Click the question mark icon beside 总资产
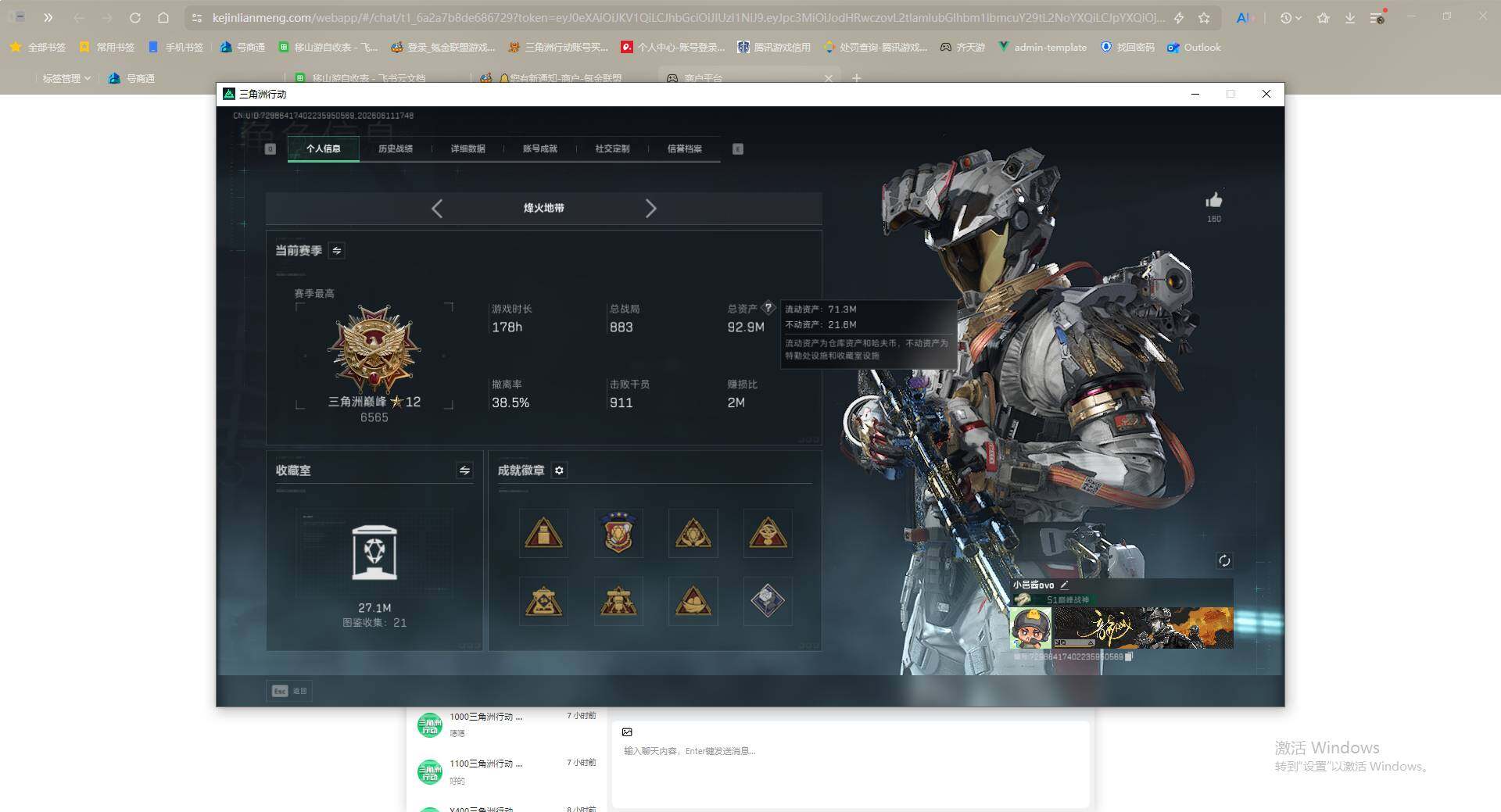The image size is (1501, 812). (x=768, y=307)
